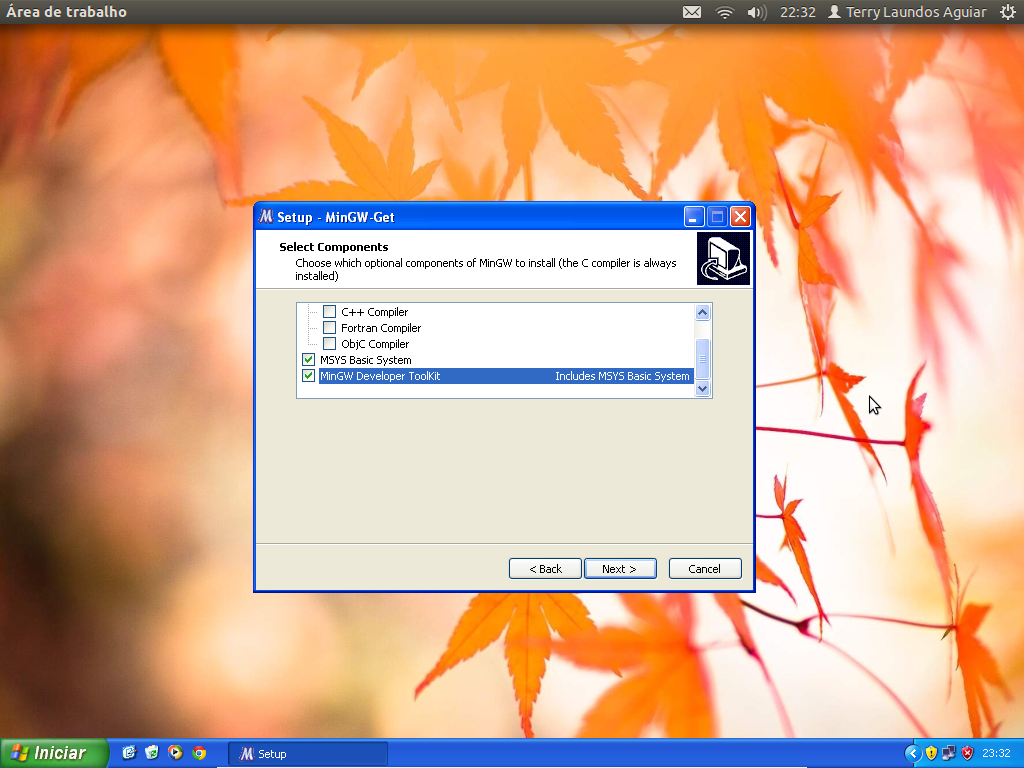Click the component list scrollbar thumb

point(703,359)
